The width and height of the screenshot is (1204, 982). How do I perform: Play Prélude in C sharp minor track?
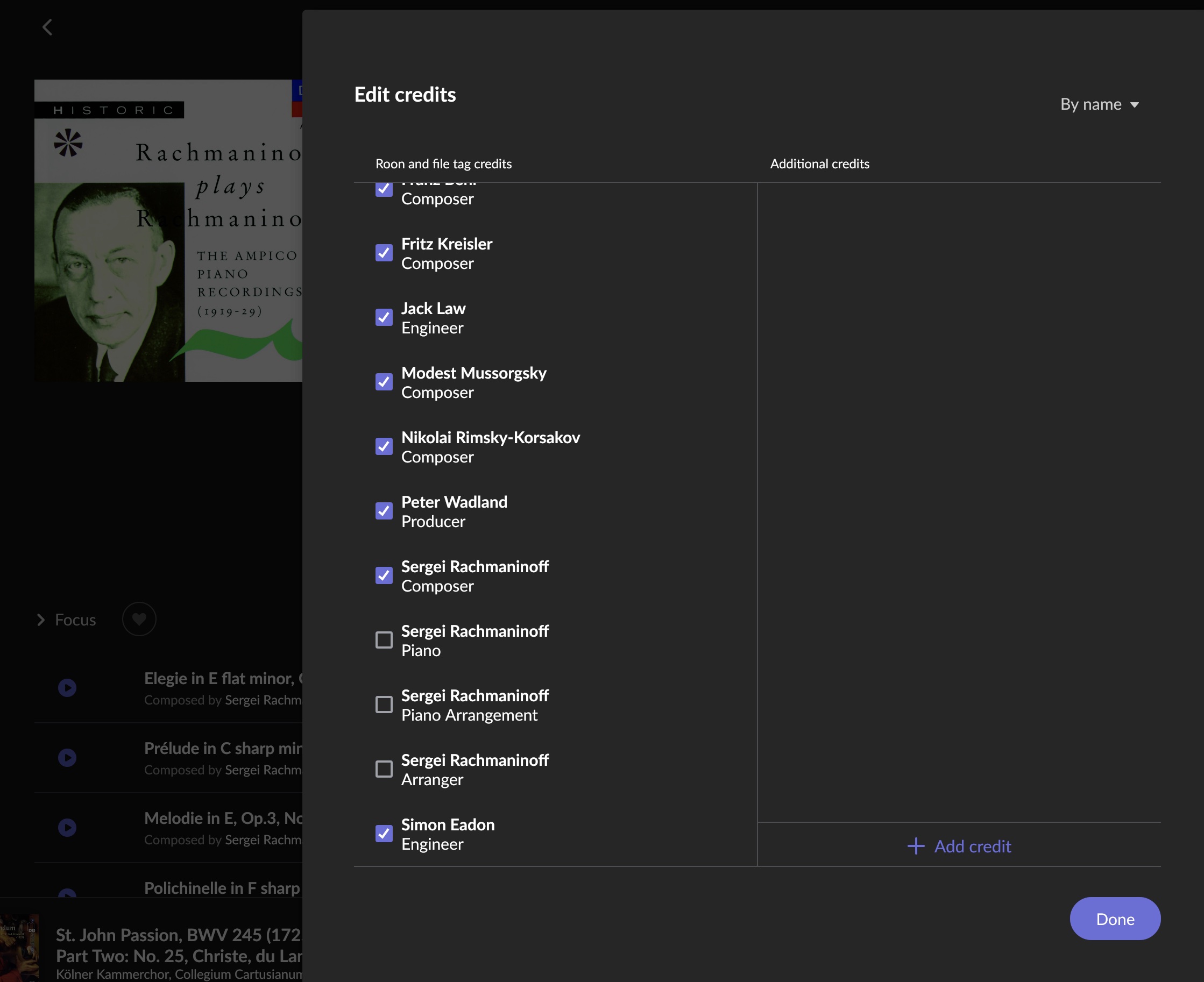point(67,757)
